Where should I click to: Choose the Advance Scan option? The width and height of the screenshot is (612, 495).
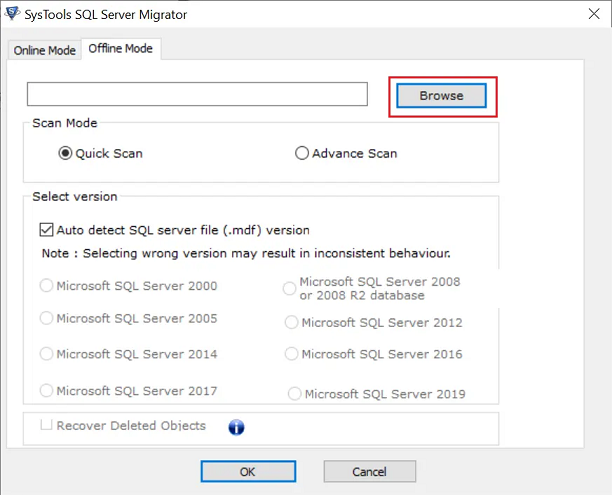(x=302, y=153)
